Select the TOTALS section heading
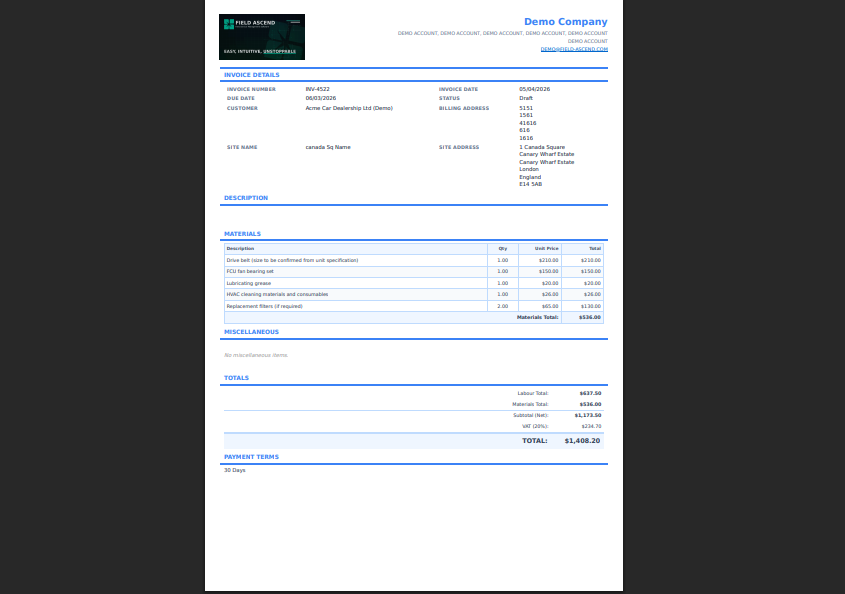Image resolution: width=845 pixels, height=594 pixels. pos(237,378)
